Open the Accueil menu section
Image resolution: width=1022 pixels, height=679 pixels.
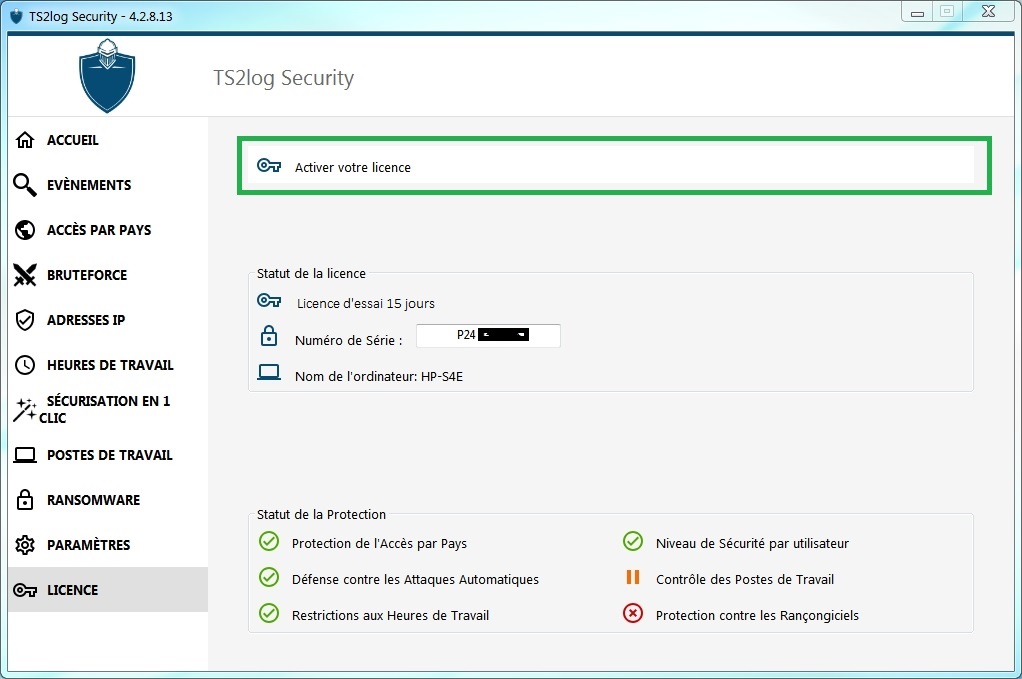click(x=108, y=140)
